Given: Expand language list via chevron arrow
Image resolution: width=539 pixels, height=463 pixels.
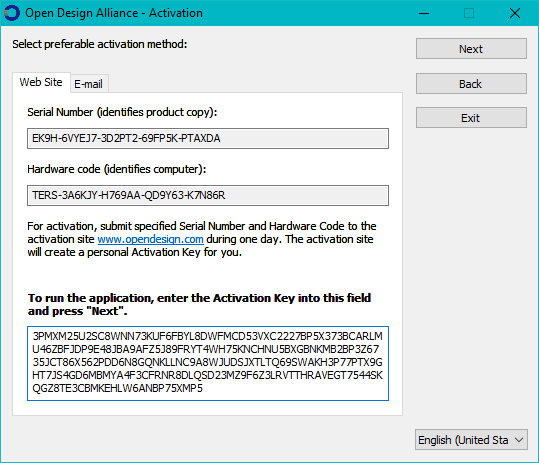Looking at the screenshot, I should click(519, 440).
